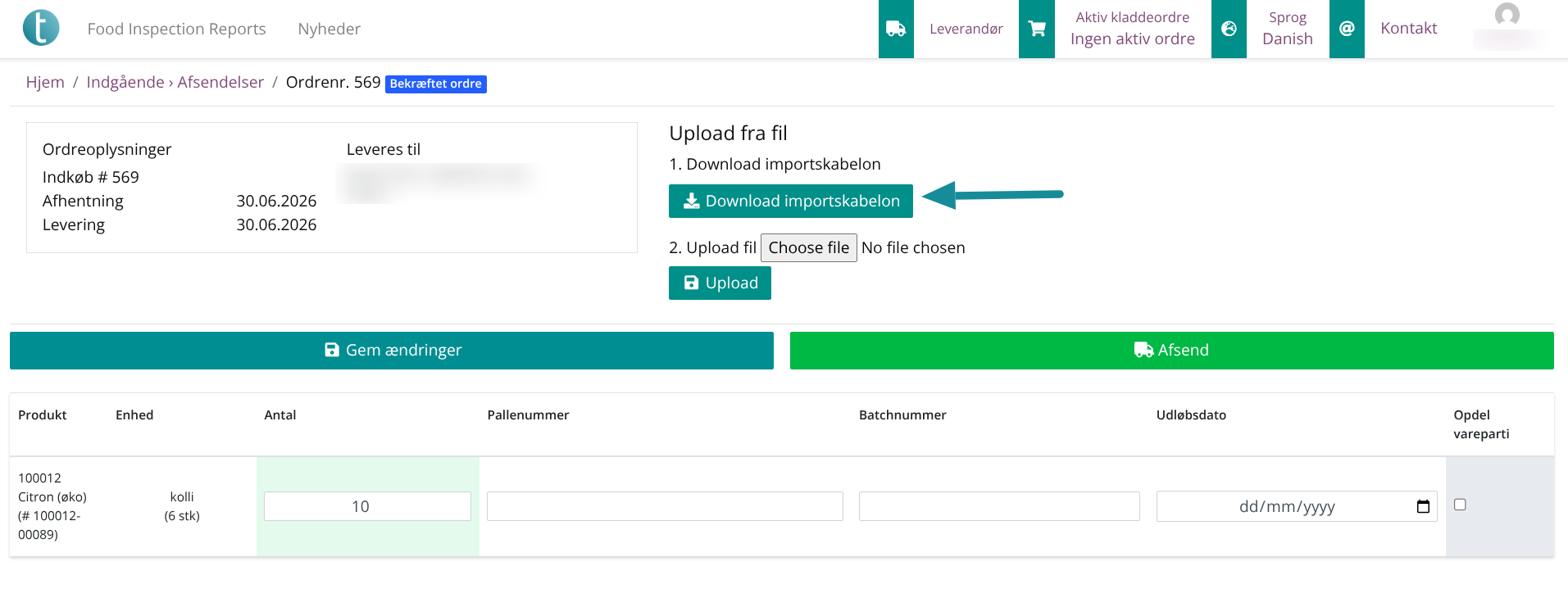Image resolution: width=1568 pixels, height=589 pixels.
Task: Click the delivery truck icon beside Leverandør
Action: click(896, 29)
